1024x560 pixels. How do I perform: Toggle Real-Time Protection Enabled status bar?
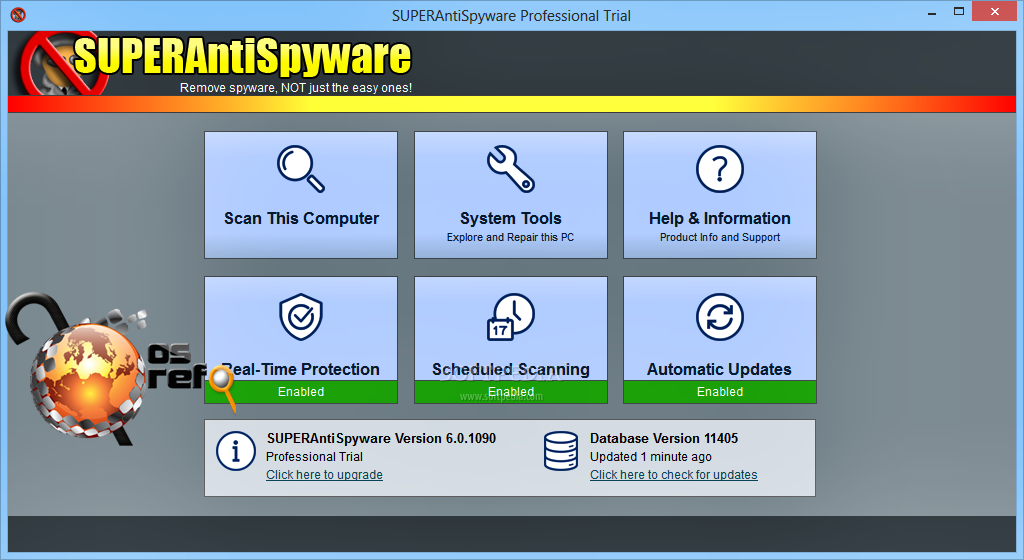tap(301, 392)
